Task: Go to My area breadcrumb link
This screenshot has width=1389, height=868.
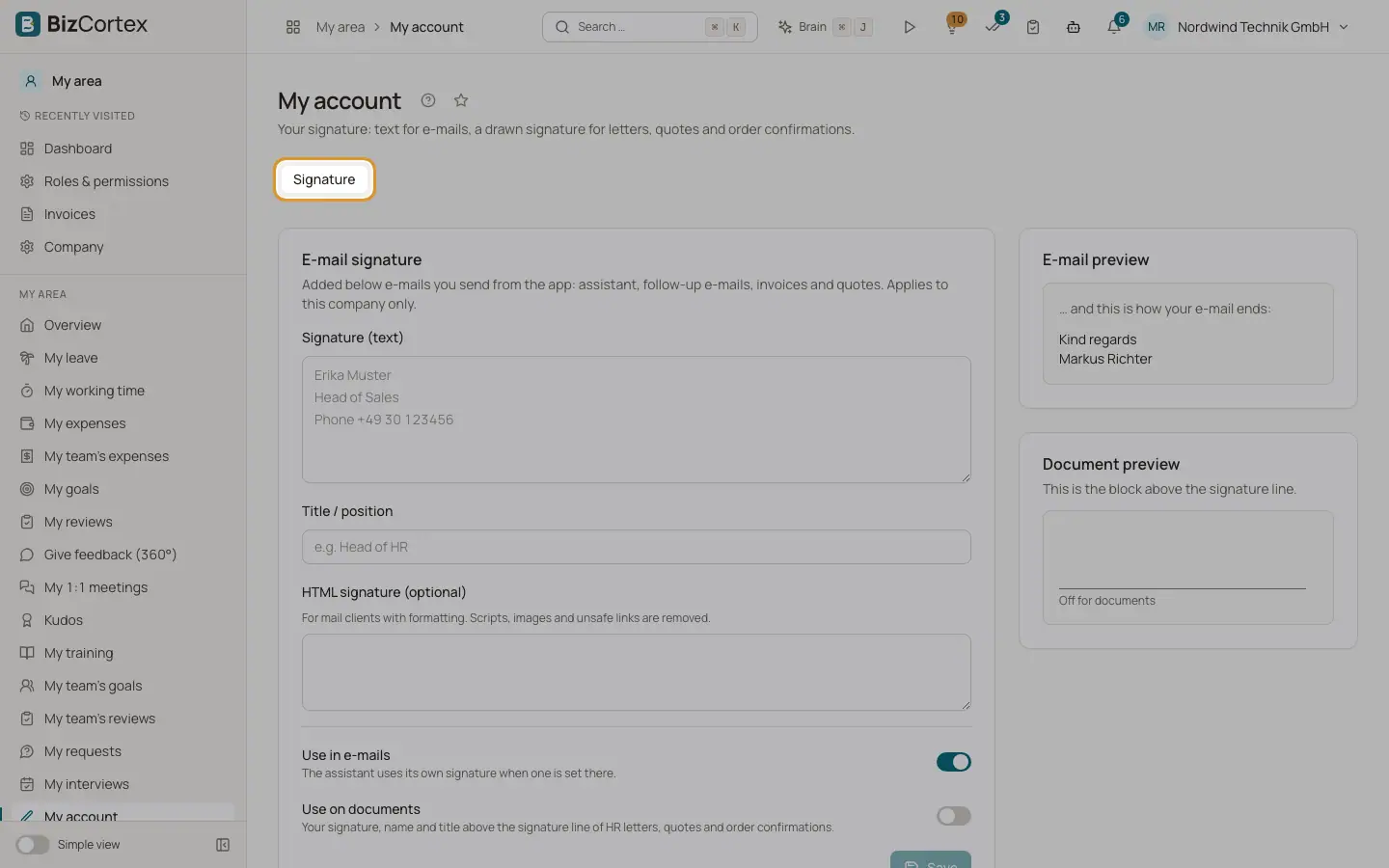Action: 340,27
